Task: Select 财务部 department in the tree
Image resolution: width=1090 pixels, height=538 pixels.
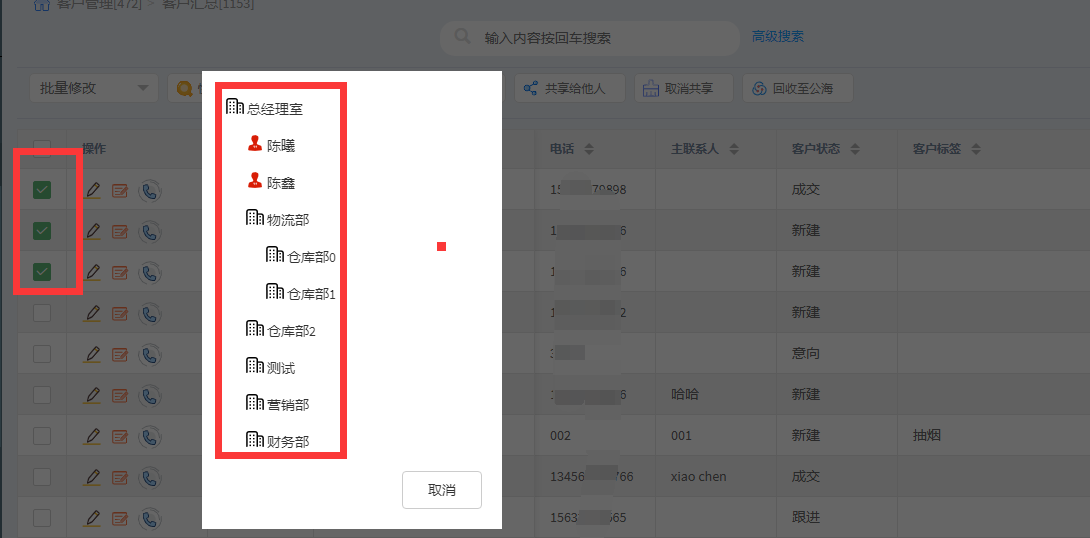Action: pos(277,441)
